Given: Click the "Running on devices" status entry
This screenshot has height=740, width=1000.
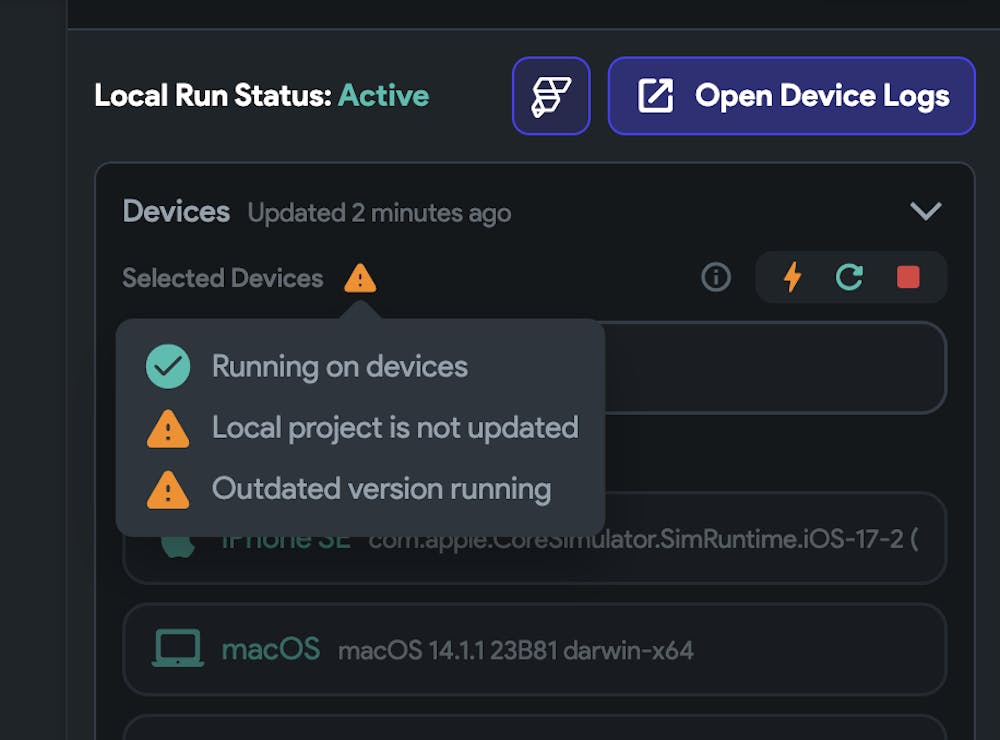Looking at the screenshot, I should (x=340, y=367).
